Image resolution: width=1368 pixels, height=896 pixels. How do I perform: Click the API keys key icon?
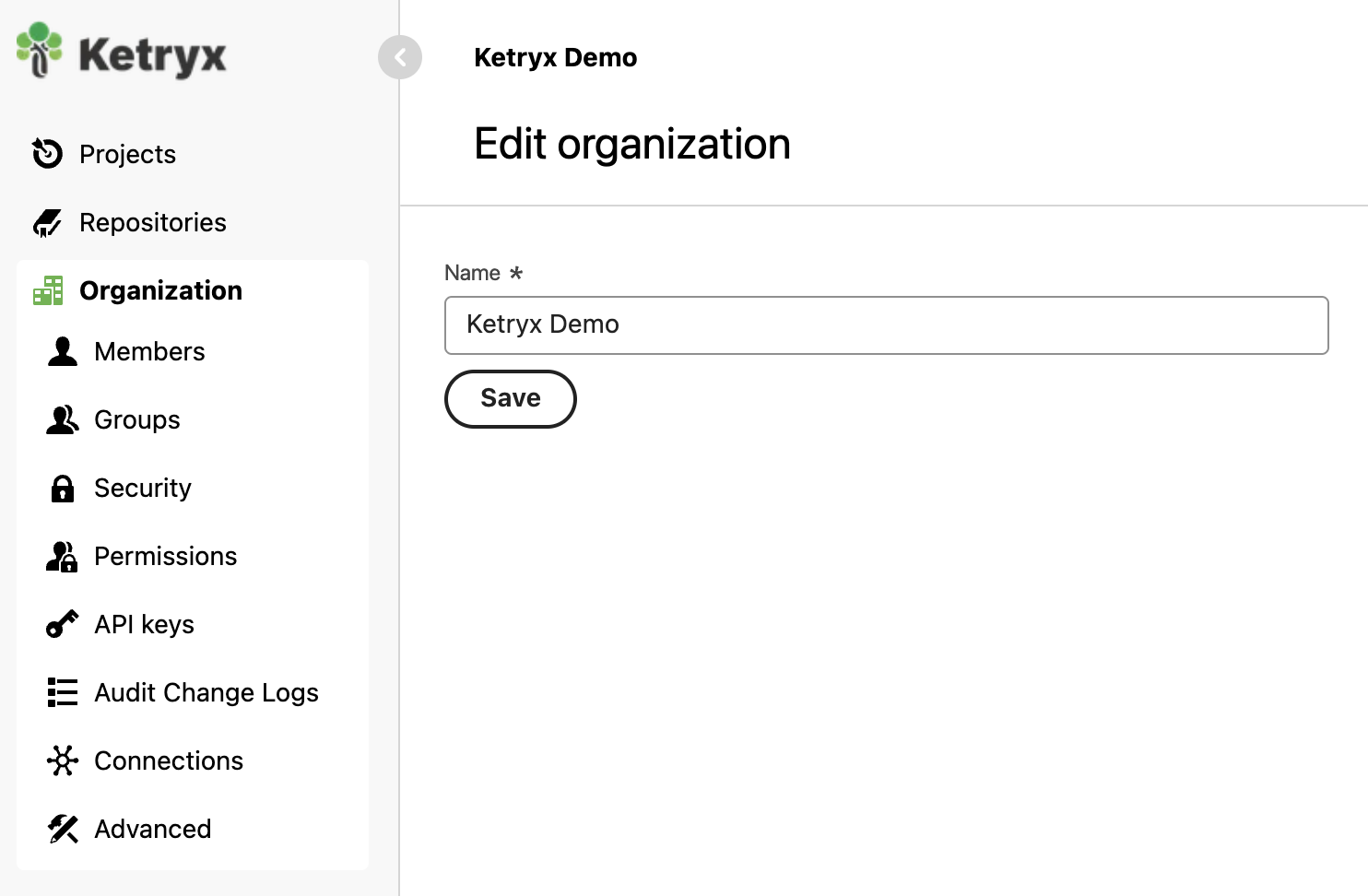pos(63,624)
